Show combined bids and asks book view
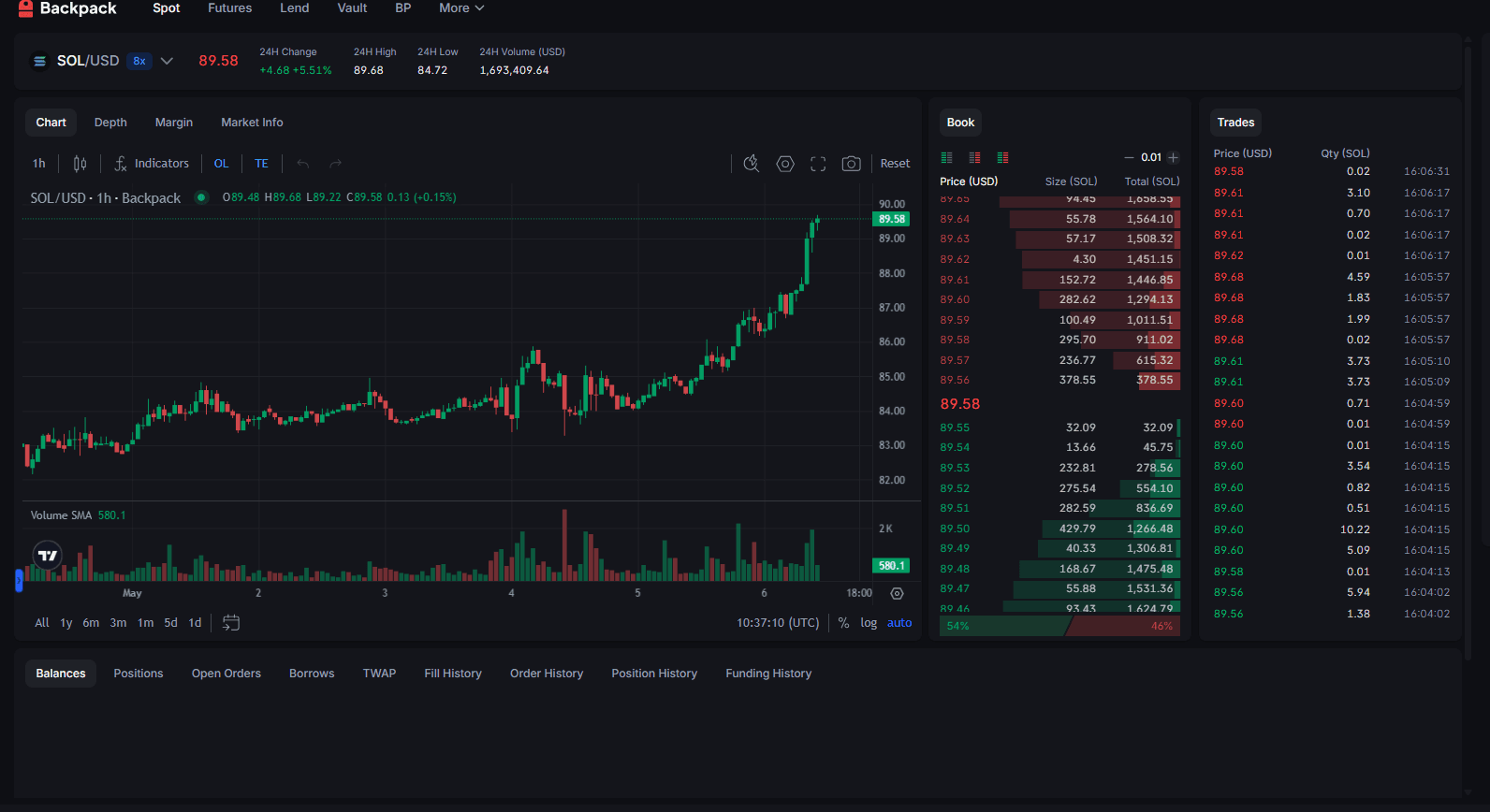This screenshot has width=1490, height=812. click(1002, 157)
